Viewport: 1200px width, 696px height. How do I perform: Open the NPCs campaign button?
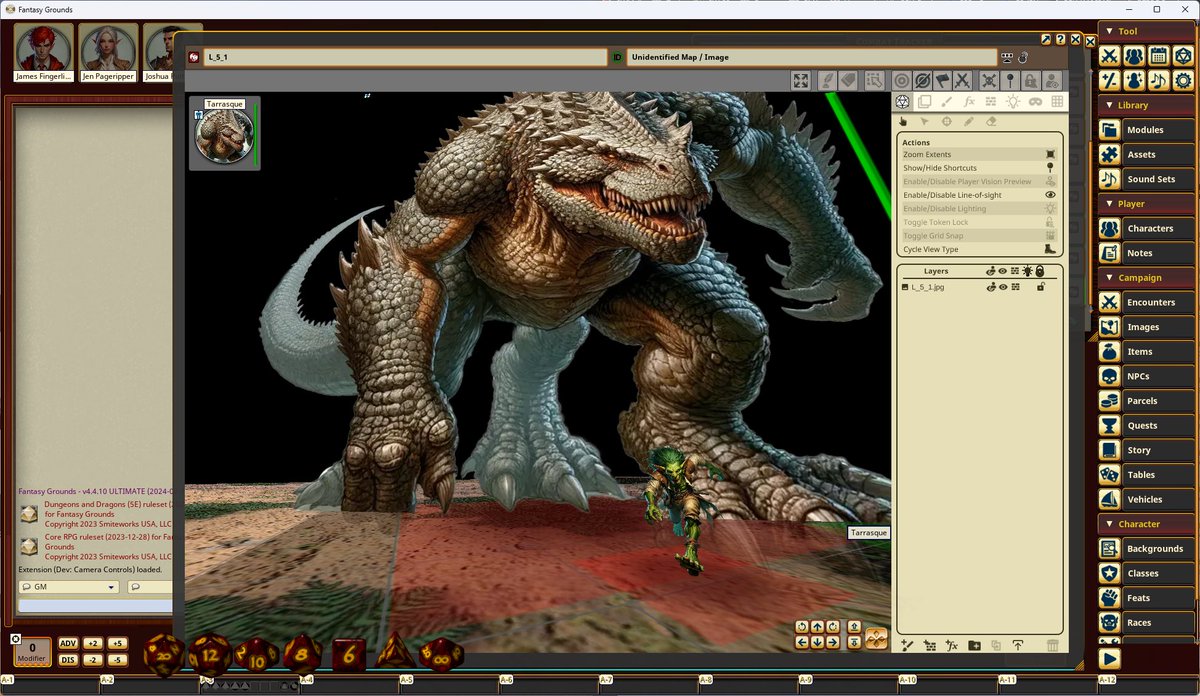point(1146,376)
